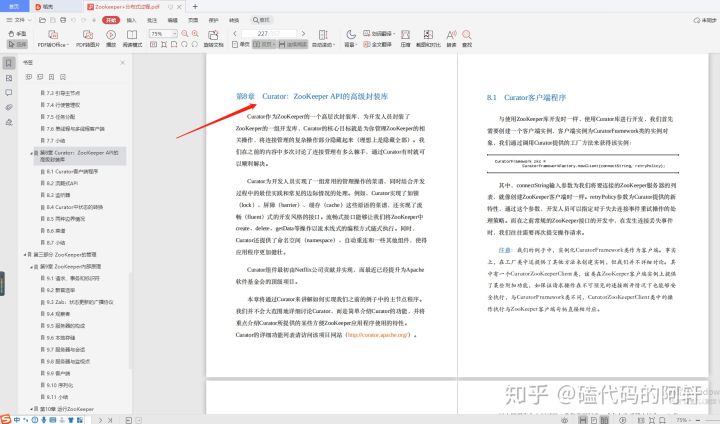Screen dimensions: 720x424
Task: Open the find tool in ribbon
Action: coord(467,39)
